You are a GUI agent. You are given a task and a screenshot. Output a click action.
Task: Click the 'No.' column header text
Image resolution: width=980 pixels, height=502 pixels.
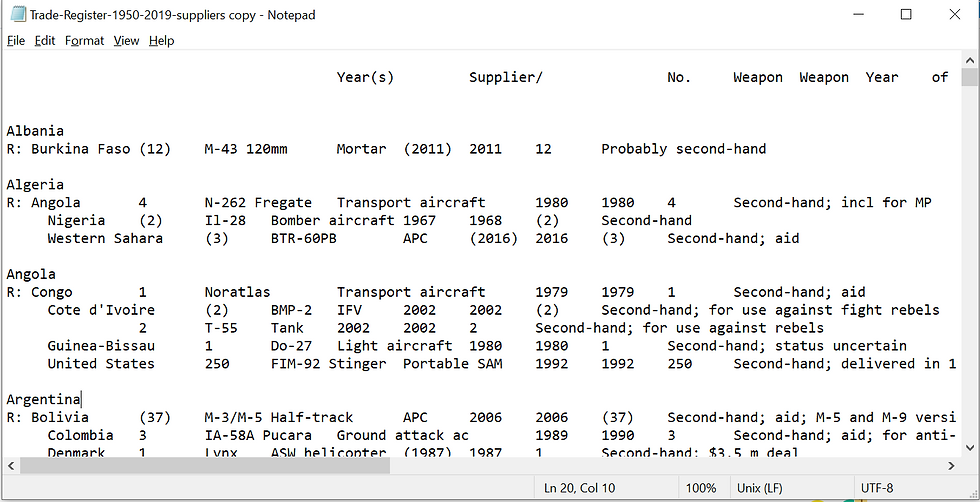tap(679, 78)
